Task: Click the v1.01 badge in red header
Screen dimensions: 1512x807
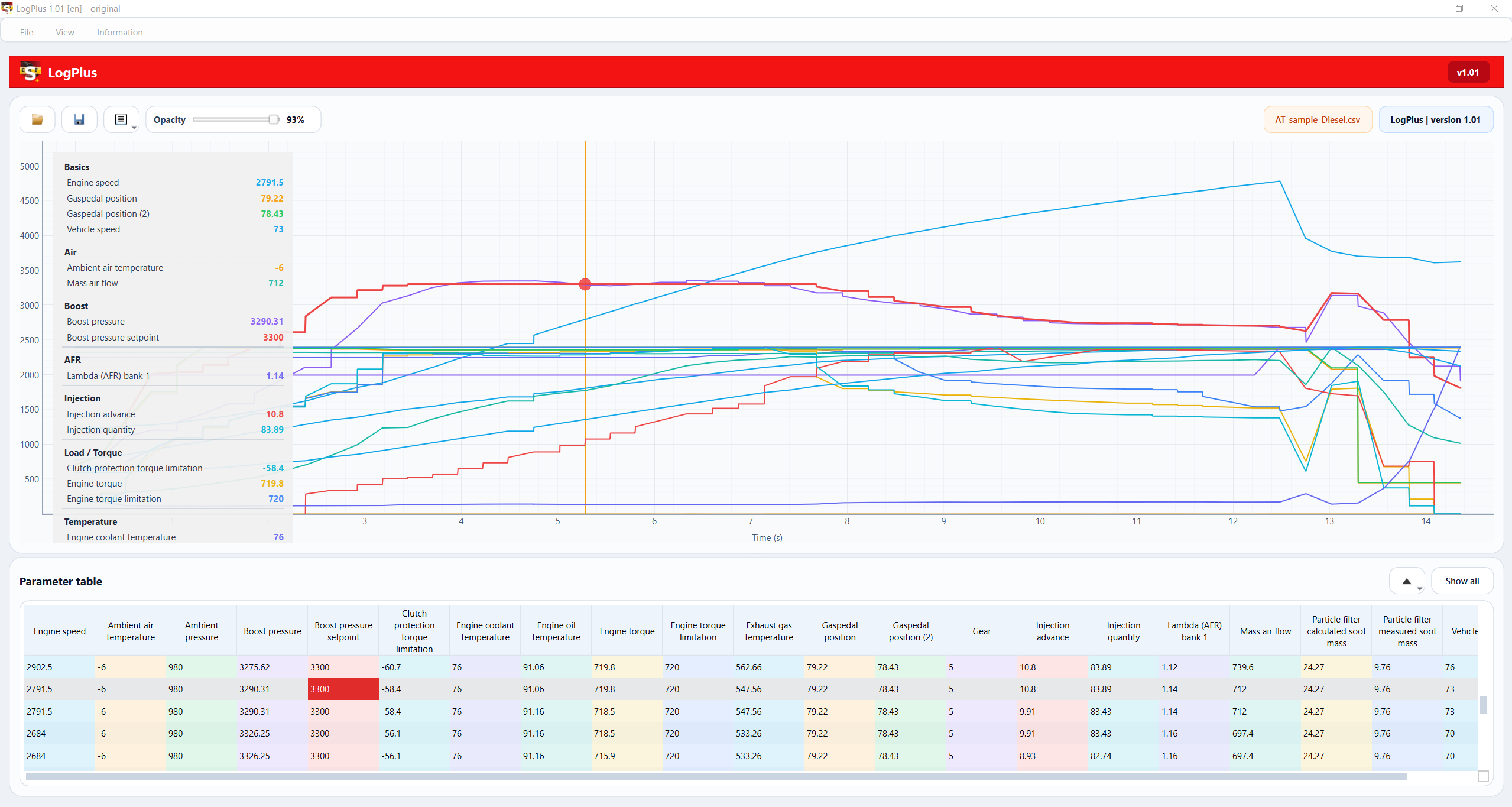Action: (1468, 72)
